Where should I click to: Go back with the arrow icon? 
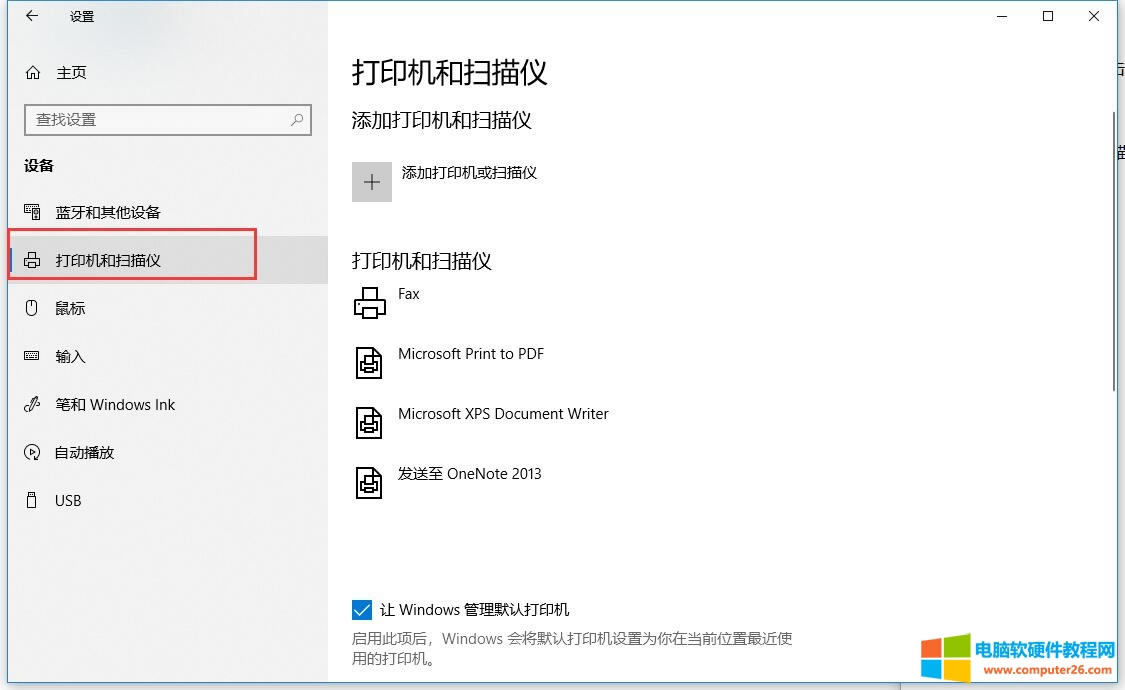point(32,16)
